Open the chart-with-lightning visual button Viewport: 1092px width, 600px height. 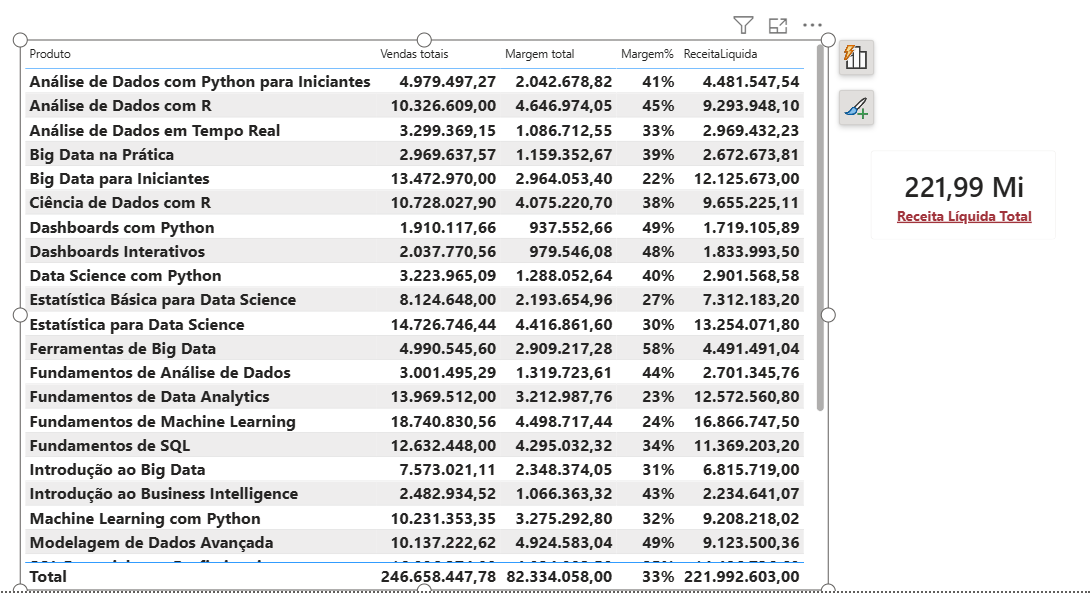tap(856, 57)
